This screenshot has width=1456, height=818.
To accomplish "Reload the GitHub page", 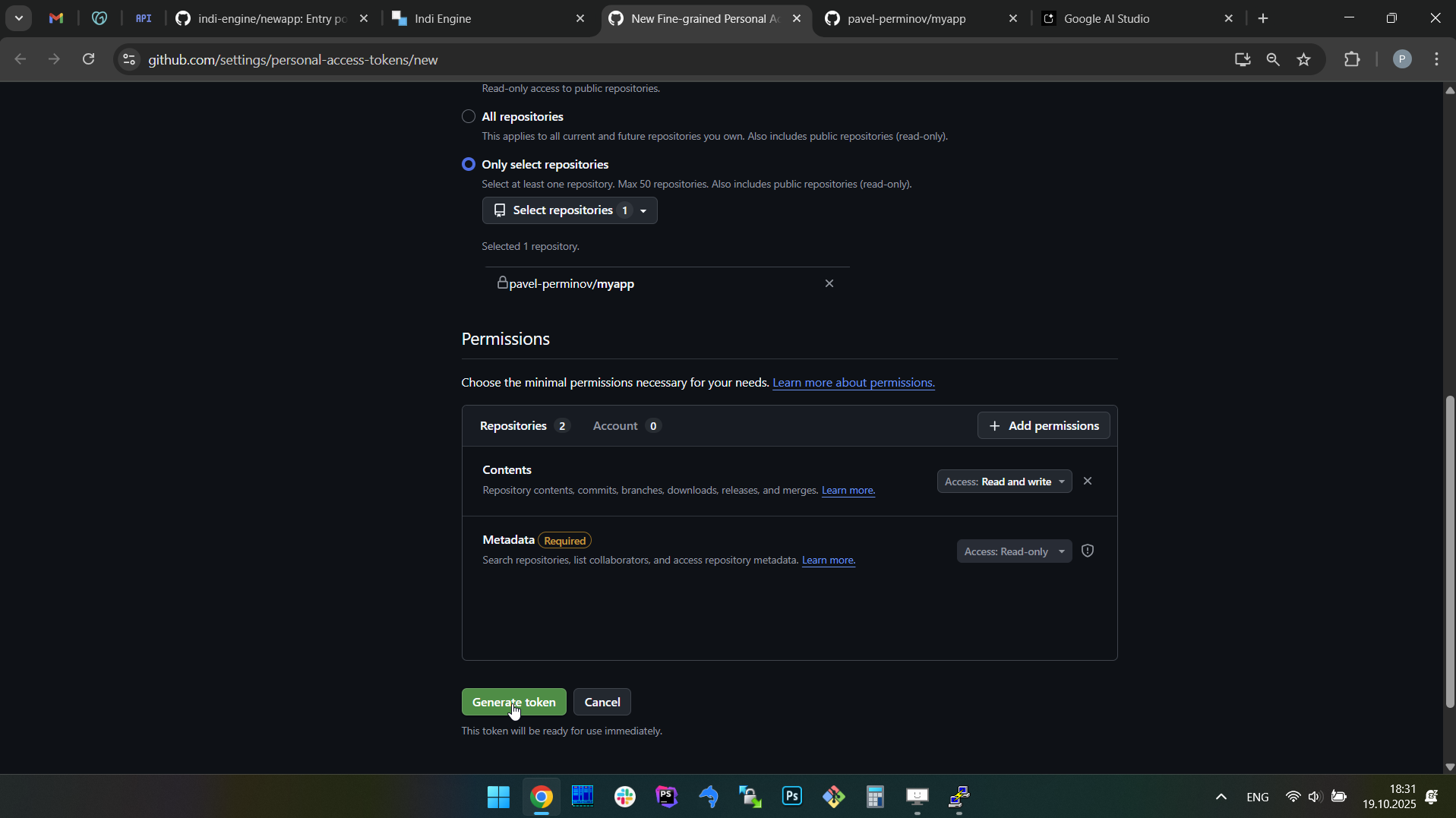I will tap(89, 60).
